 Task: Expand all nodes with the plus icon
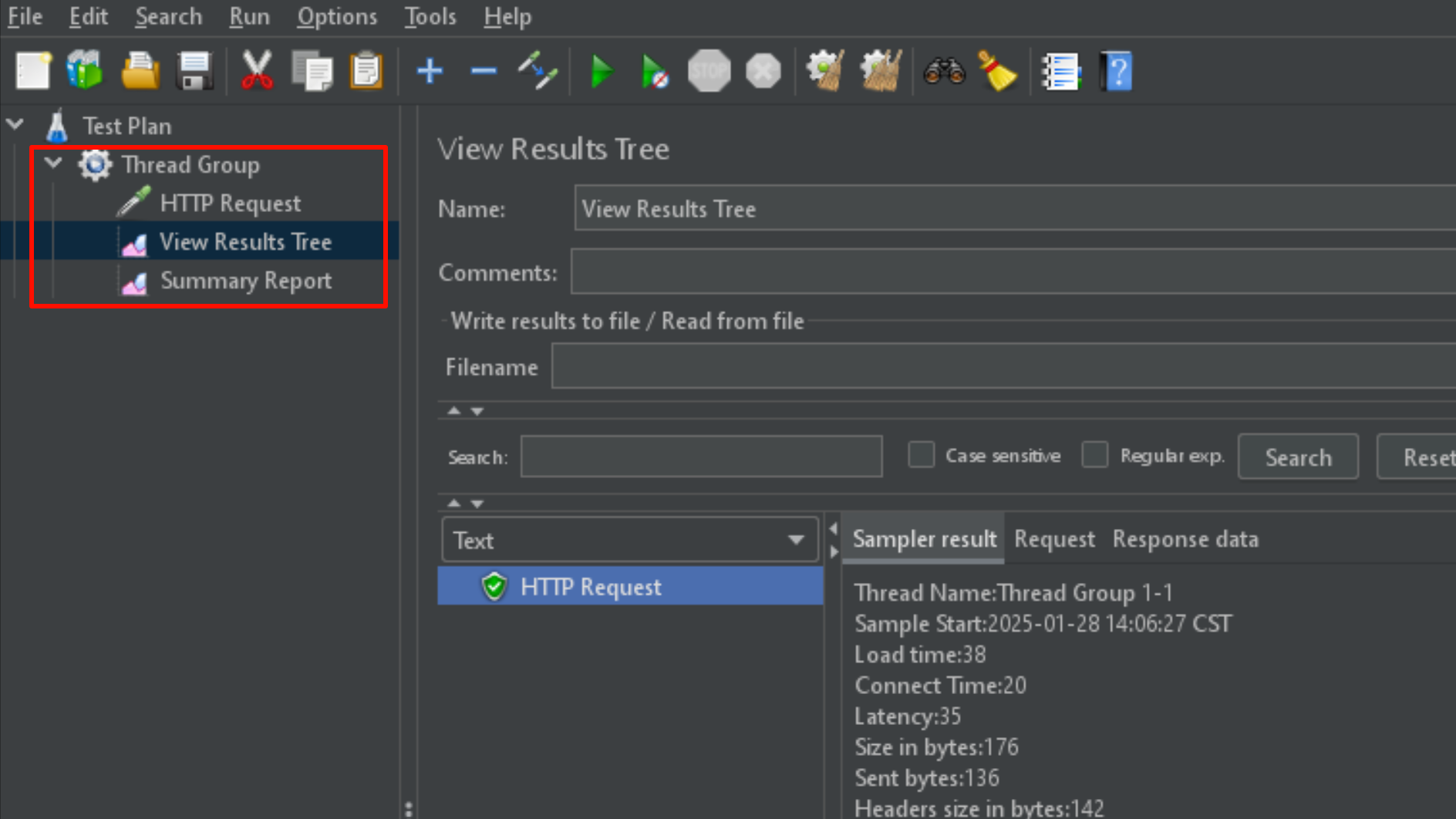(x=430, y=71)
